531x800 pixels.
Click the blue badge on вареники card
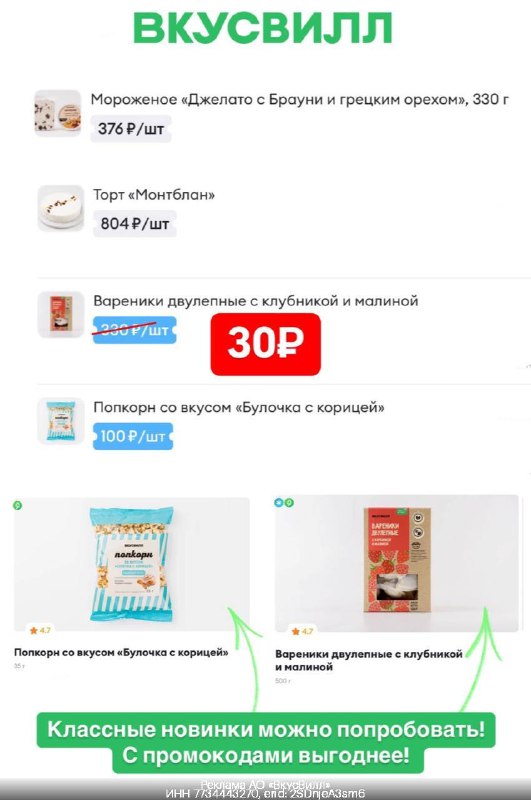279,503
